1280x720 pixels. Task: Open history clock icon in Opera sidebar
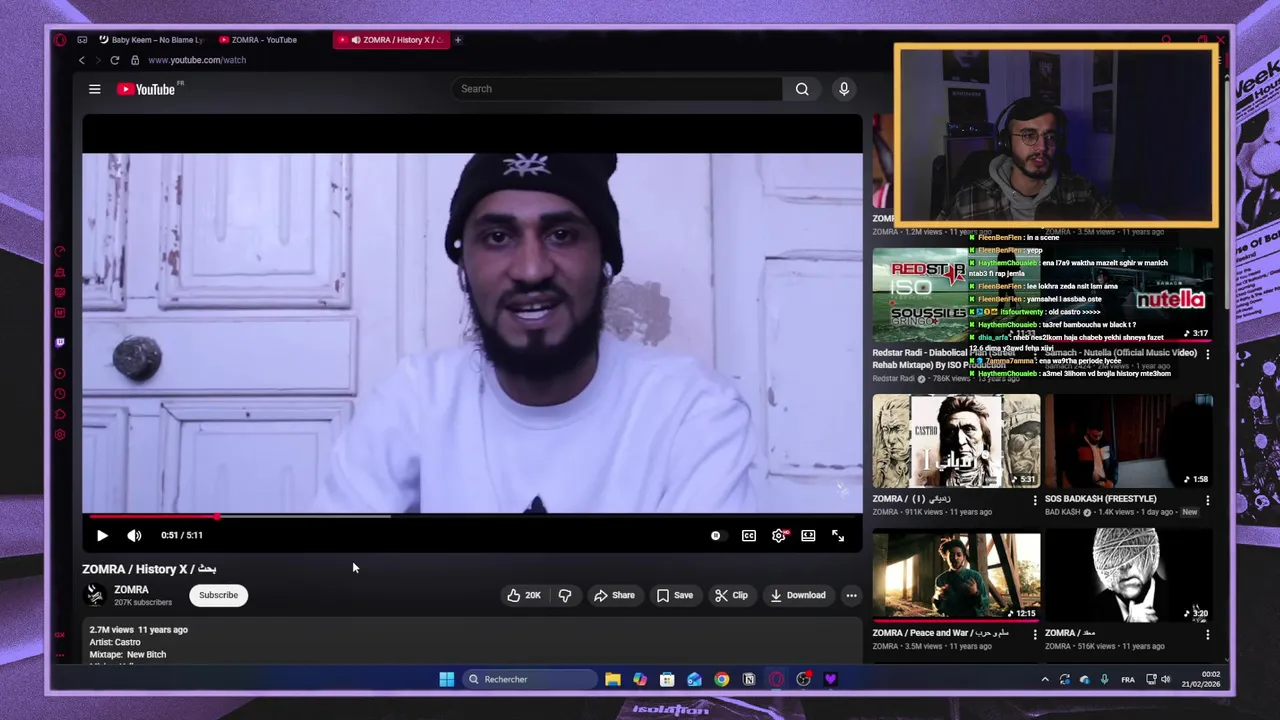(60, 394)
